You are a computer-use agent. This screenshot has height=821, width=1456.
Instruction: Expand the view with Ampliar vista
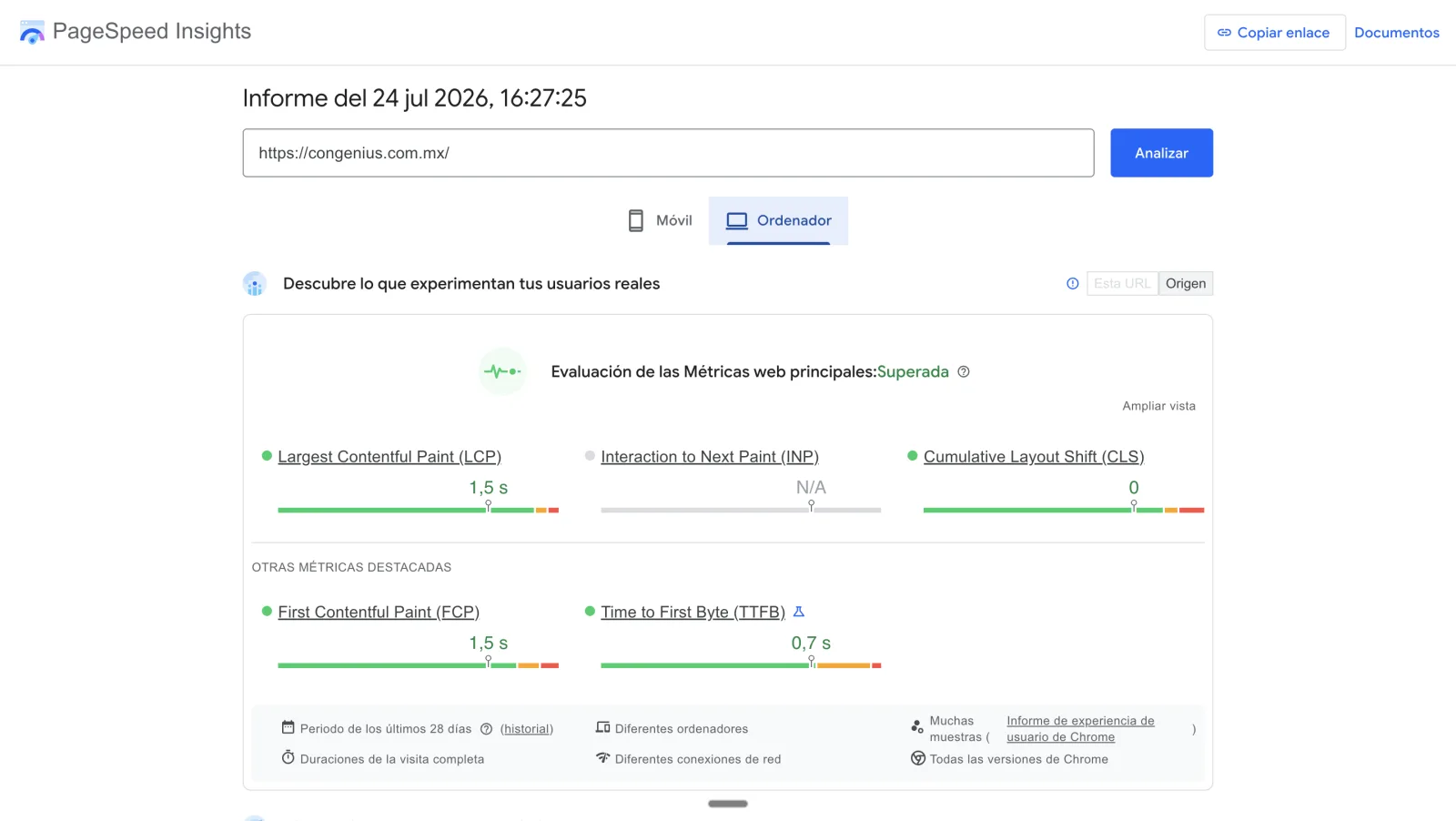1158,406
